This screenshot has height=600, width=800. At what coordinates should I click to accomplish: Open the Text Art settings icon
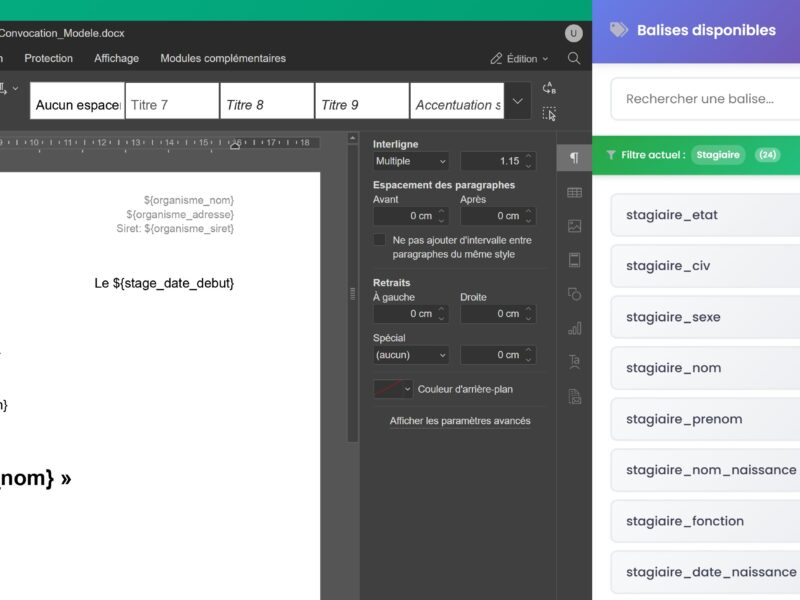574,362
